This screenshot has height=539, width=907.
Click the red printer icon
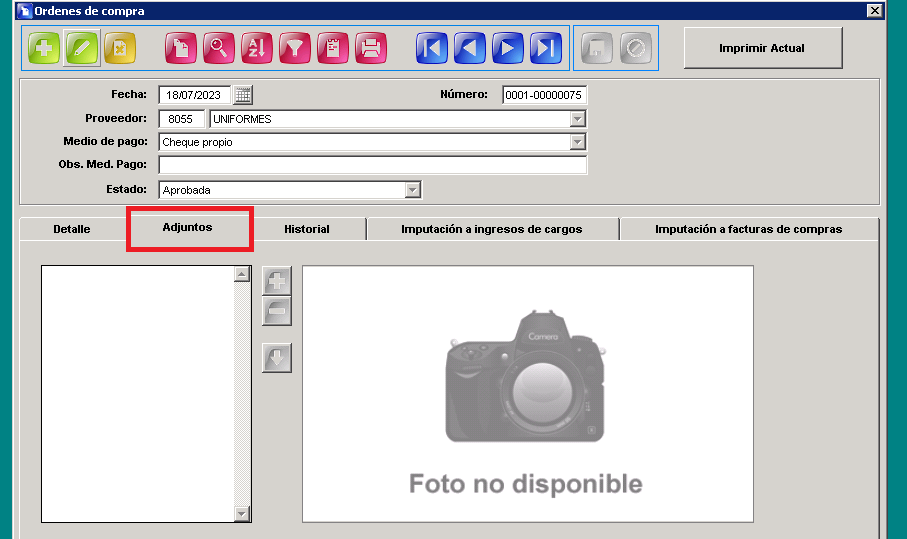coord(371,48)
